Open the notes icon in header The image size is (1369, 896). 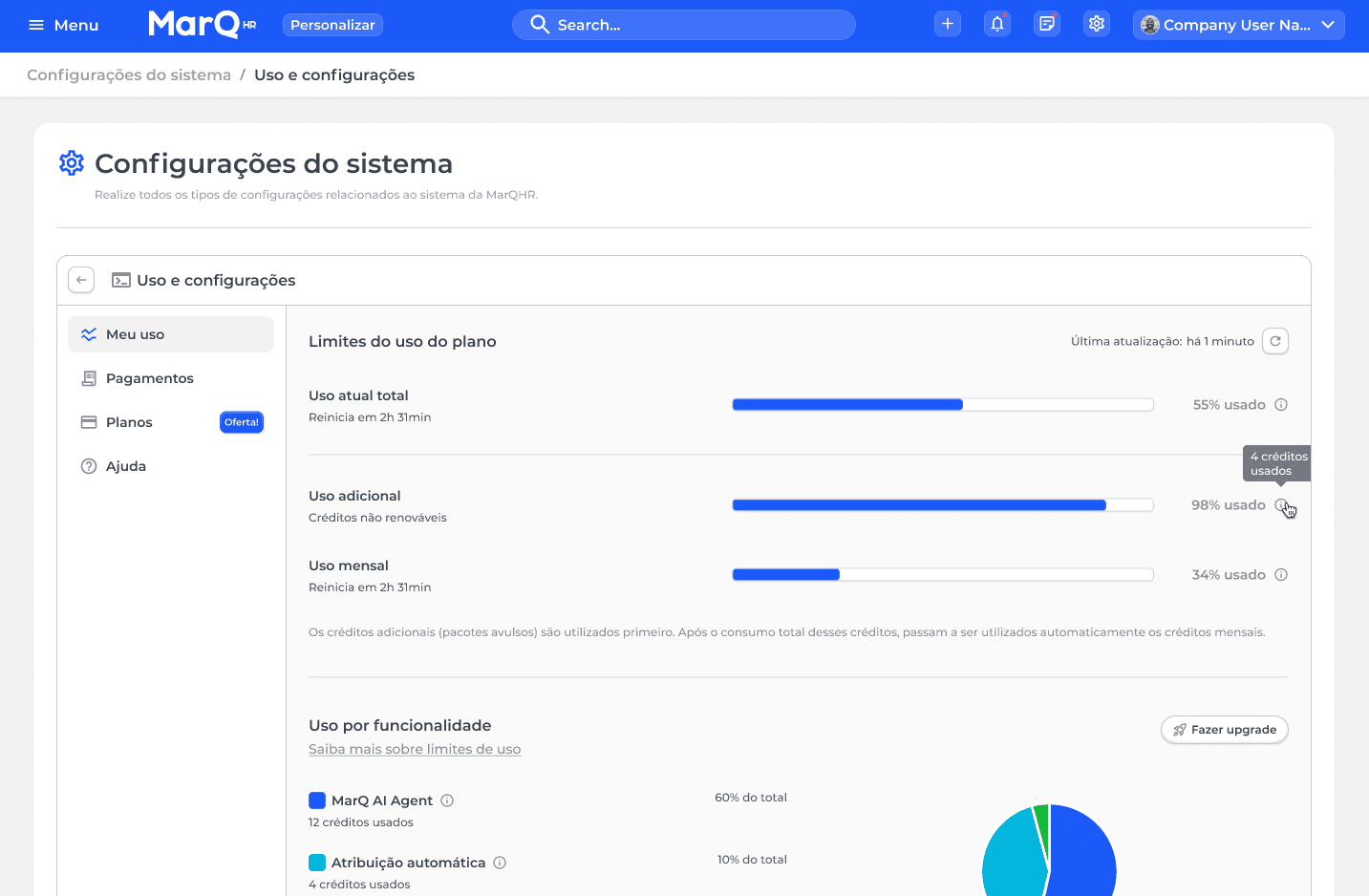pyautogui.click(x=1047, y=25)
